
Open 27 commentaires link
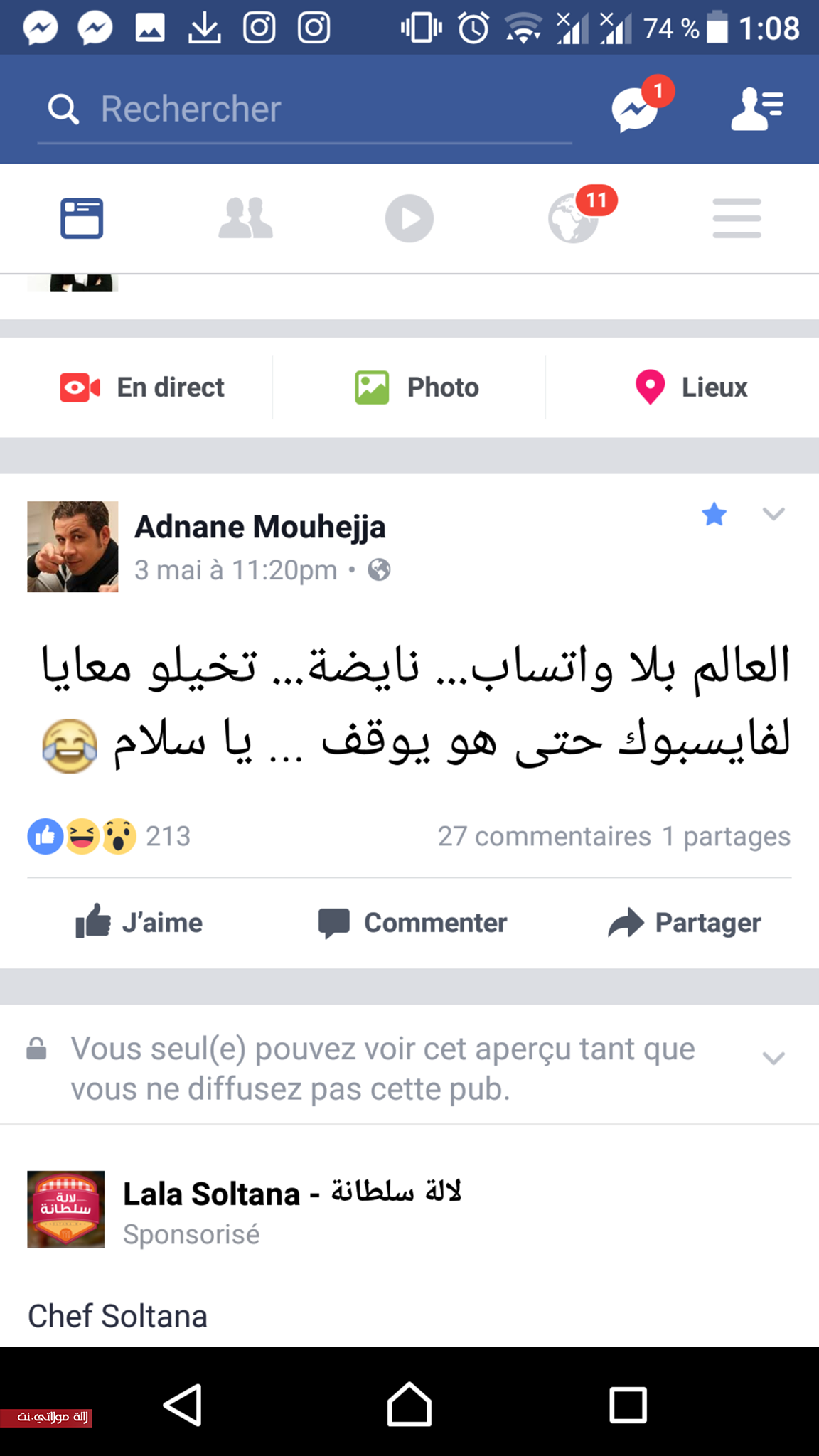point(545,836)
